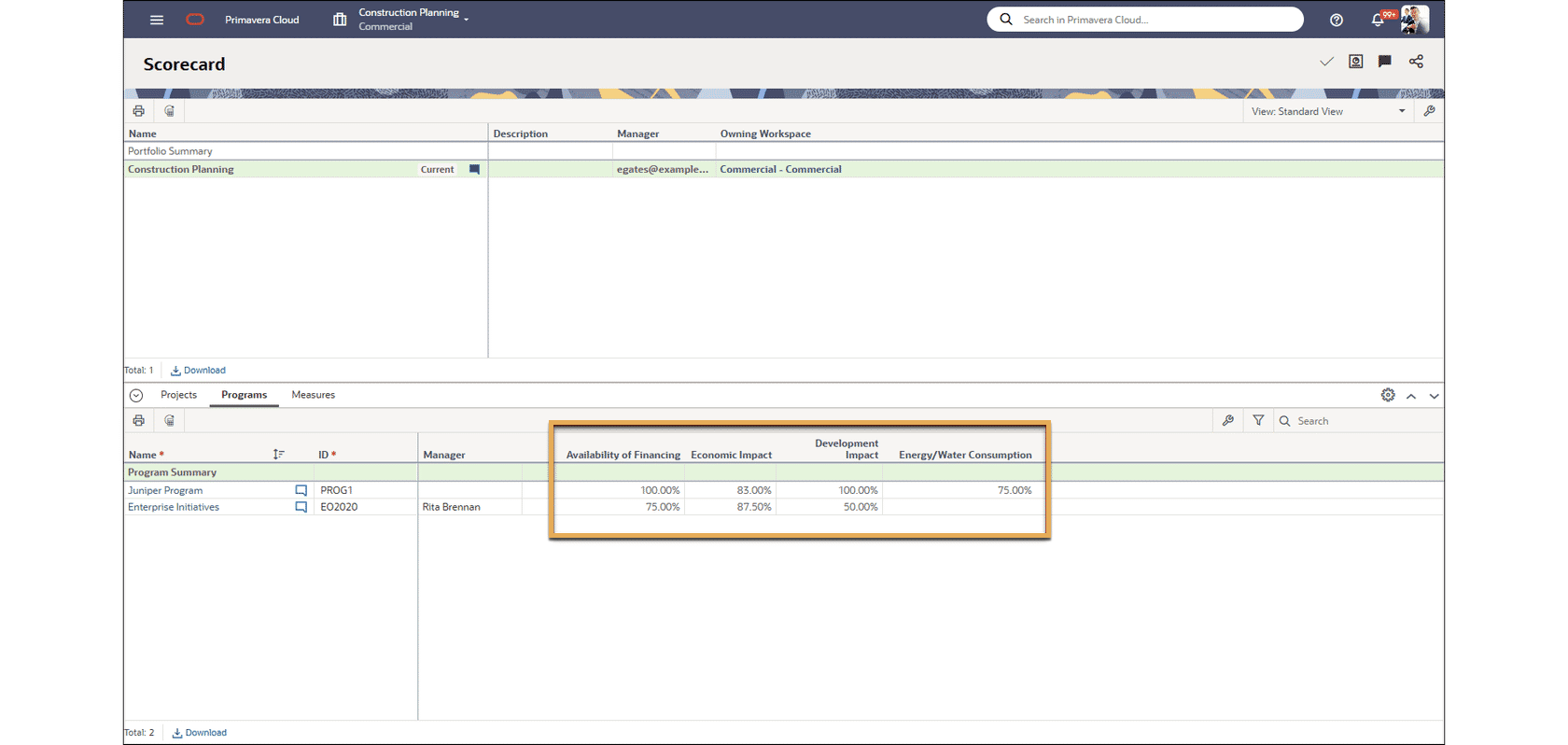Click the Portfolio Summary row
The image size is (1568, 745).
[784, 151]
